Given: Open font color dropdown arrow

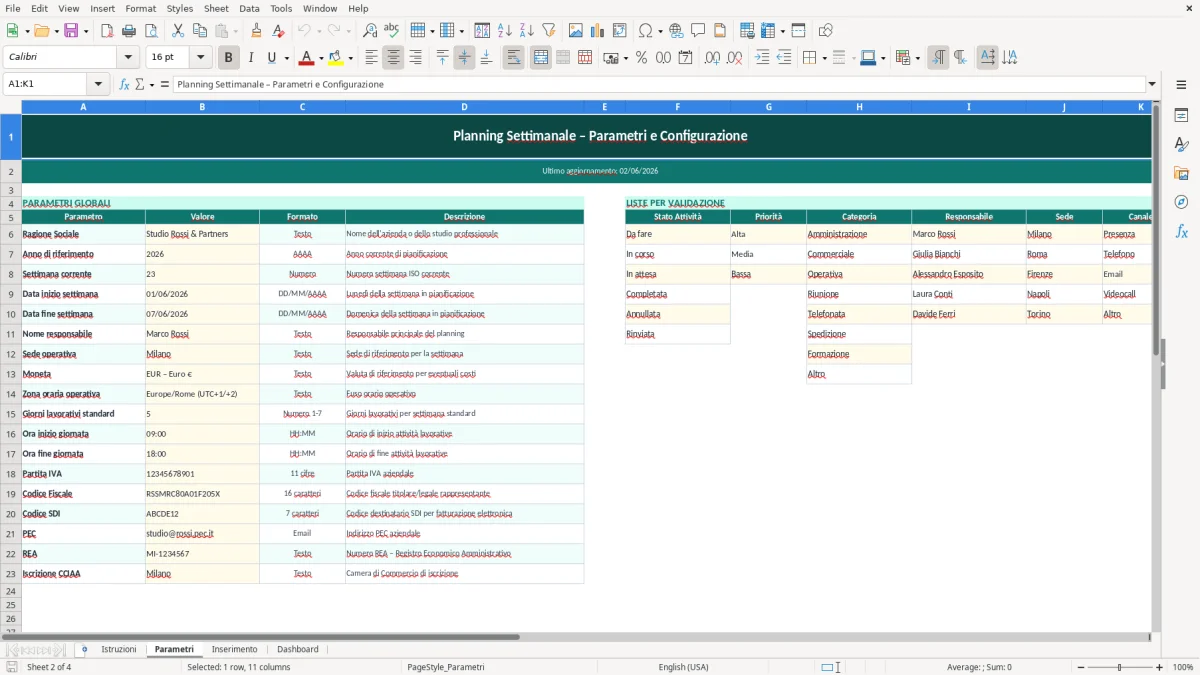Looking at the screenshot, I should [x=321, y=58].
